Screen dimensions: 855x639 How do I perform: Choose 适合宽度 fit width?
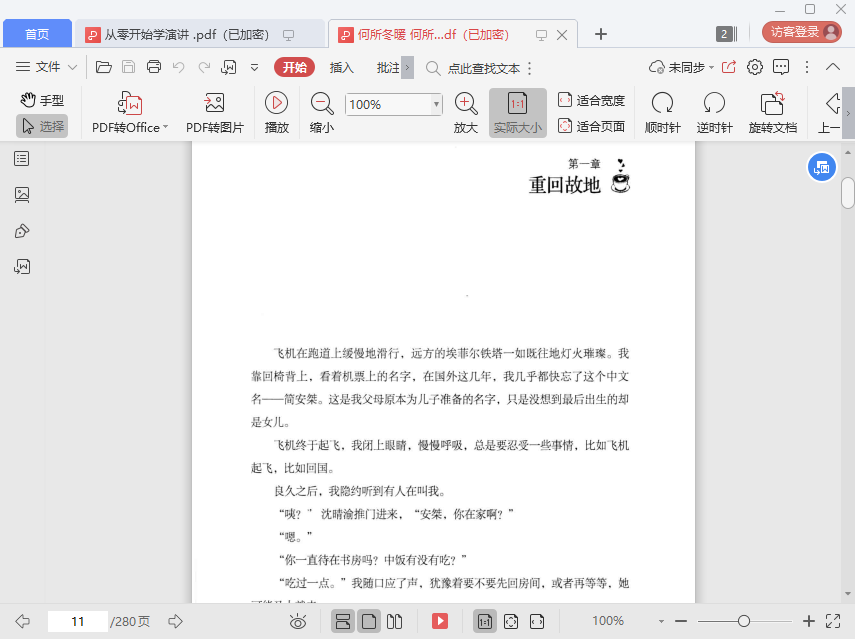coord(591,100)
